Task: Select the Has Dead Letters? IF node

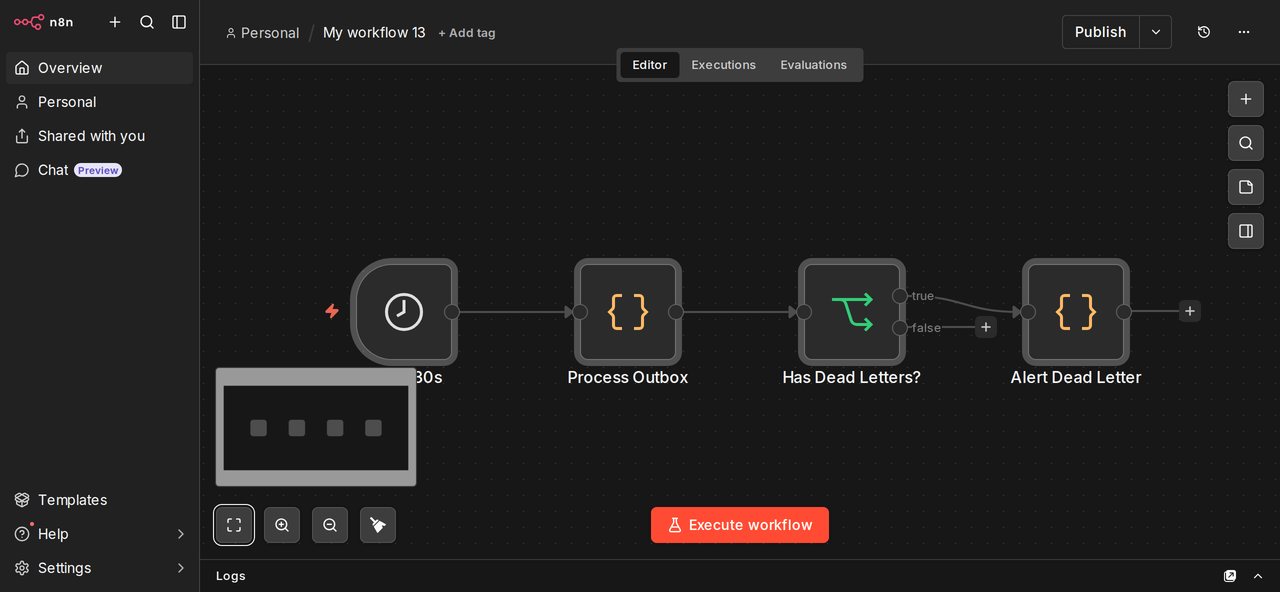Action: click(x=852, y=312)
